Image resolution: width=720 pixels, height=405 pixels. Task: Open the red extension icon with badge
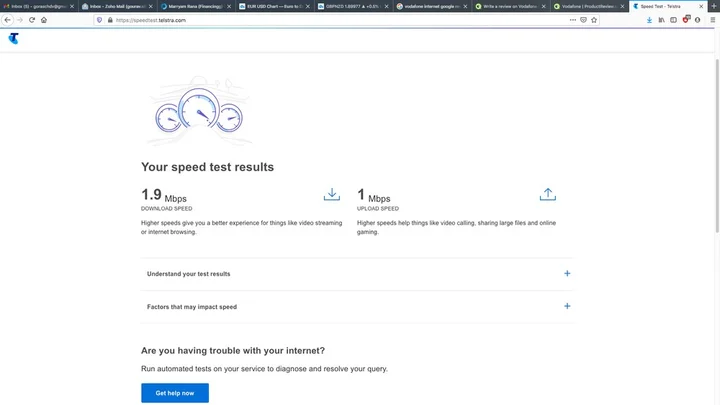point(686,19)
